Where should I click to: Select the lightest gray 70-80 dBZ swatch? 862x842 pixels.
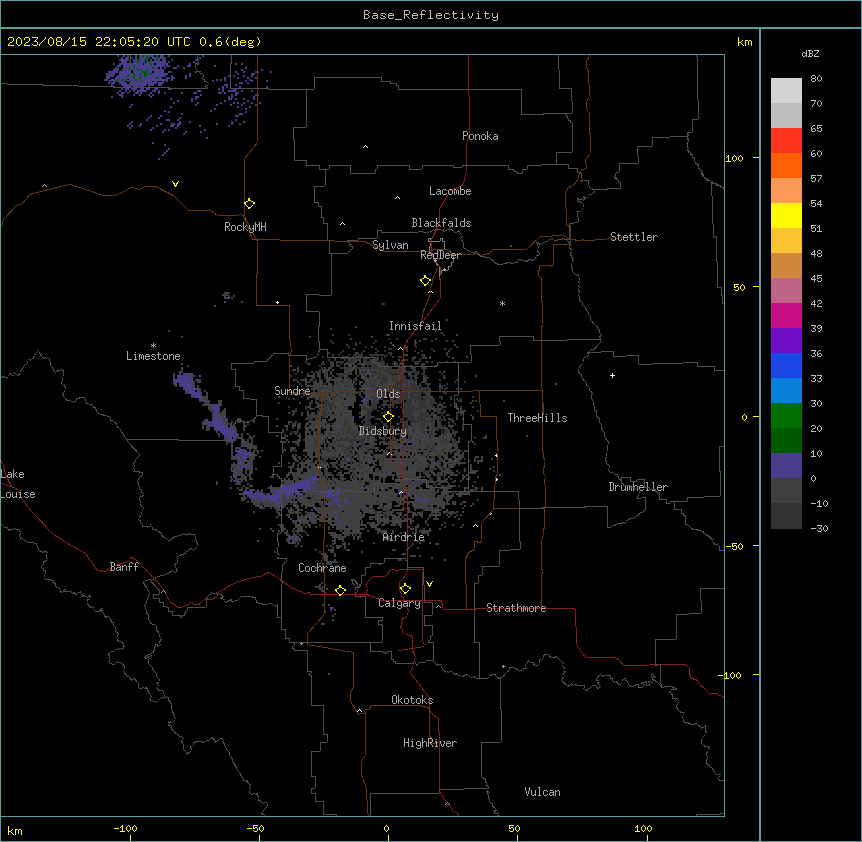[786, 91]
